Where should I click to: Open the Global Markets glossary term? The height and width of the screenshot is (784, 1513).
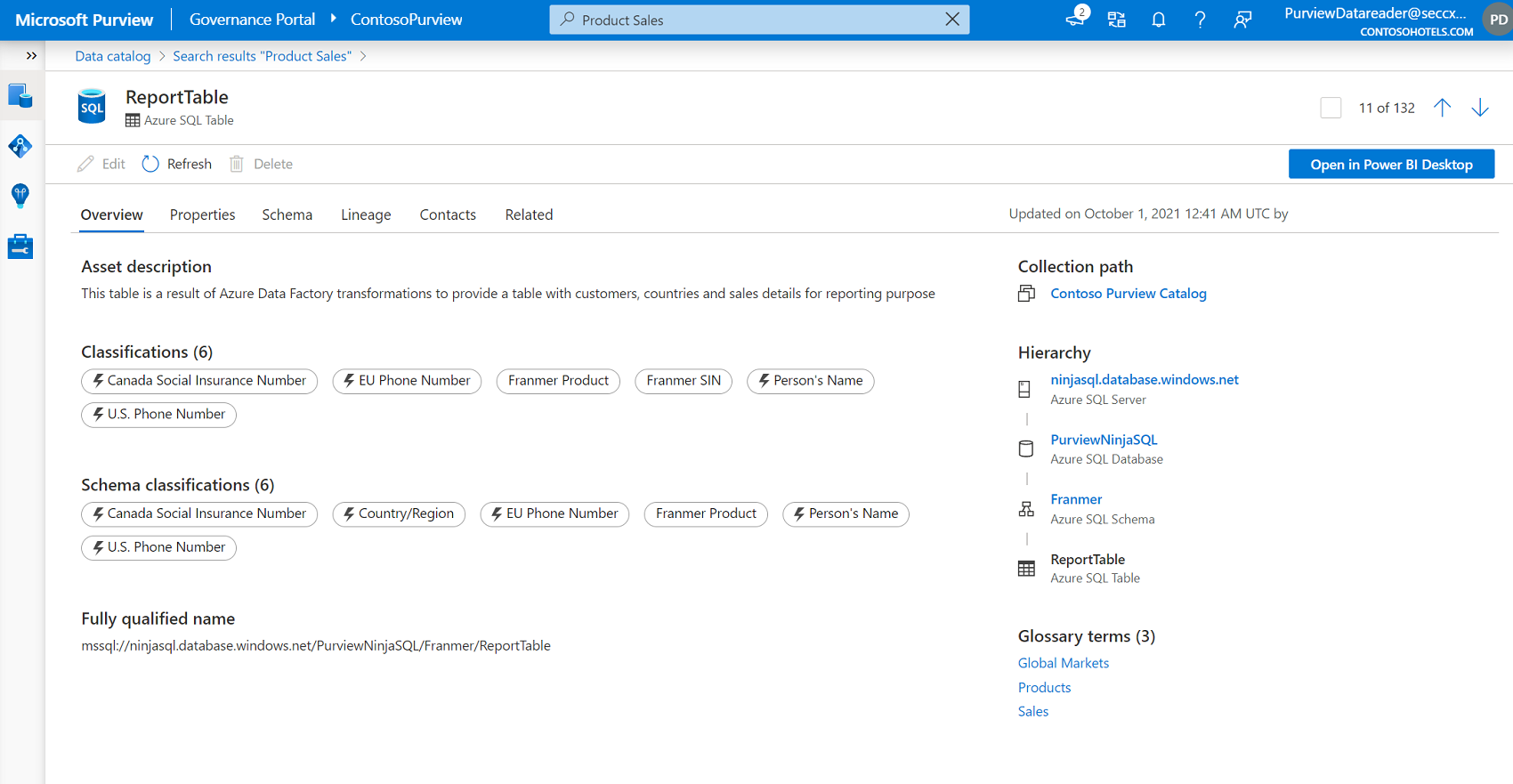pyautogui.click(x=1063, y=663)
